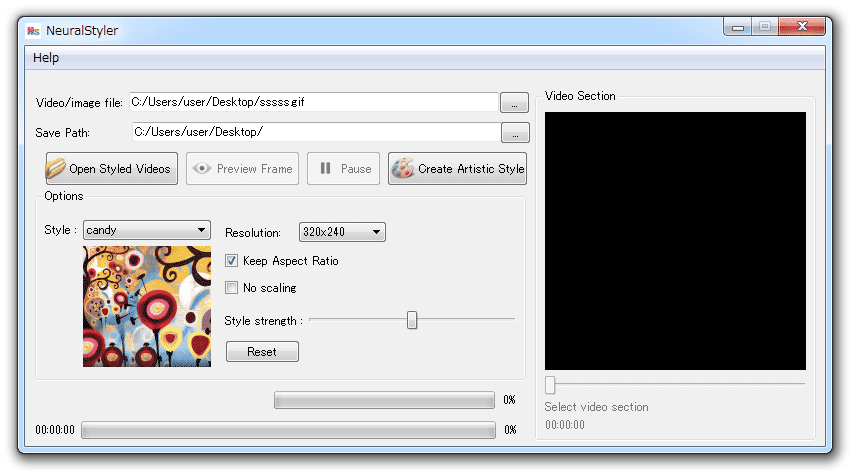
Task: Click the upper progress bar at 0%
Action: click(x=384, y=400)
